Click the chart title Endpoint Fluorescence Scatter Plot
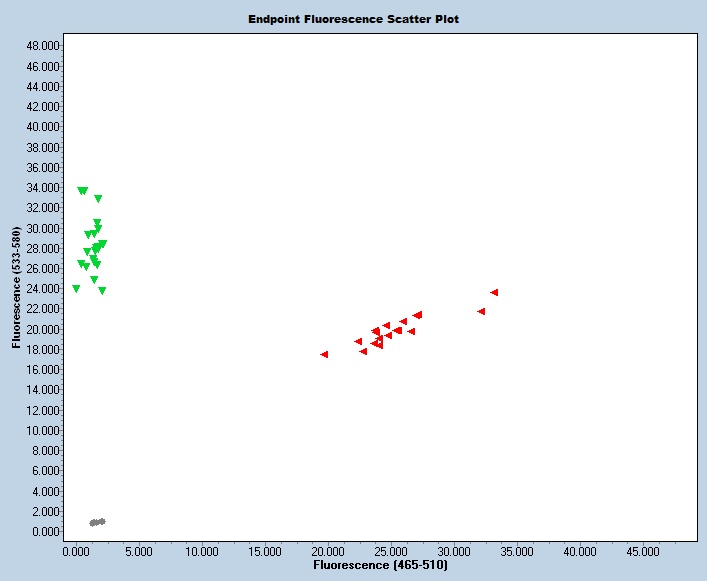This screenshot has width=707, height=581. [x=354, y=19]
